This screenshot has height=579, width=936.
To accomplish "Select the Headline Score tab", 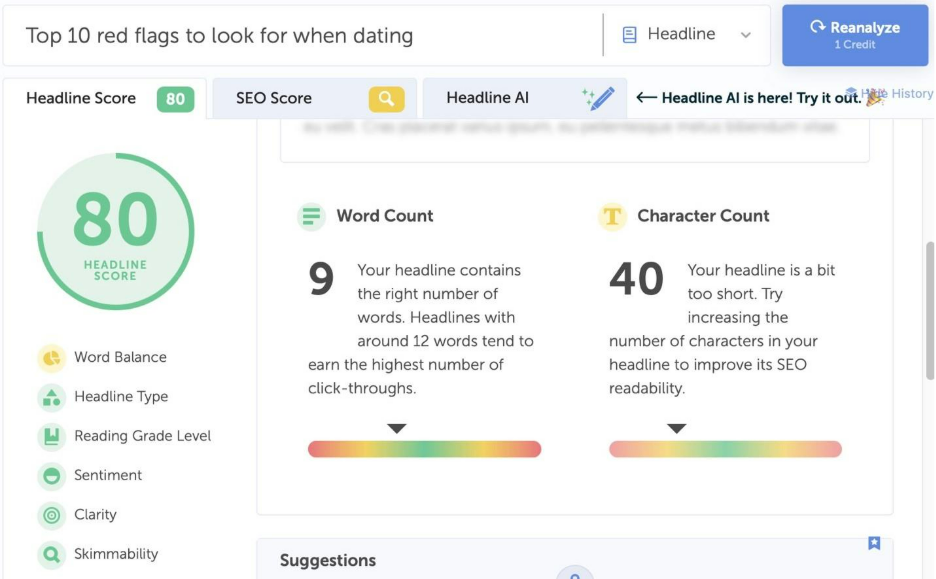I will point(104,98).
